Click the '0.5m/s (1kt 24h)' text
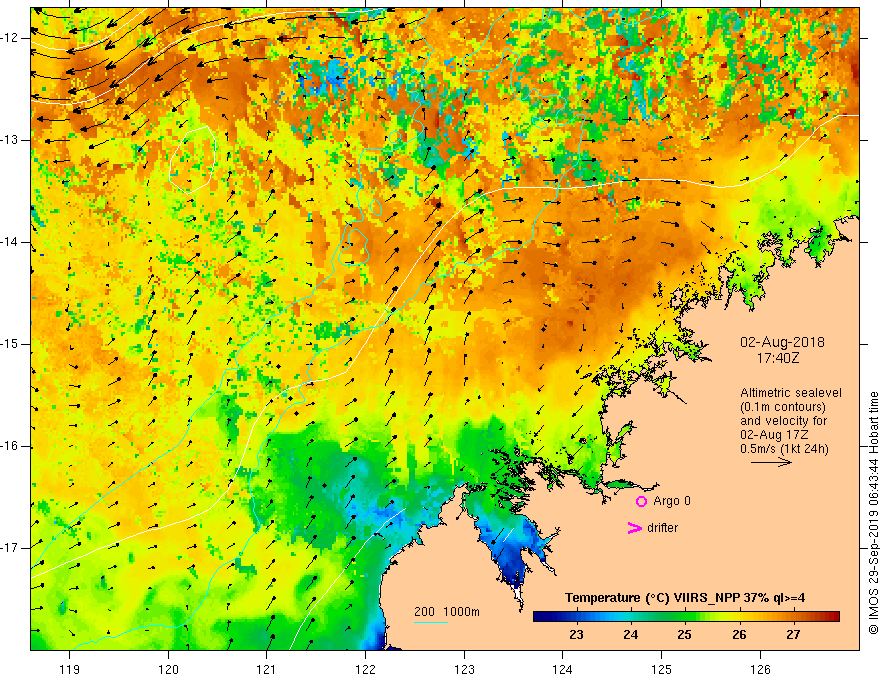880x680 pixels. 784,449
